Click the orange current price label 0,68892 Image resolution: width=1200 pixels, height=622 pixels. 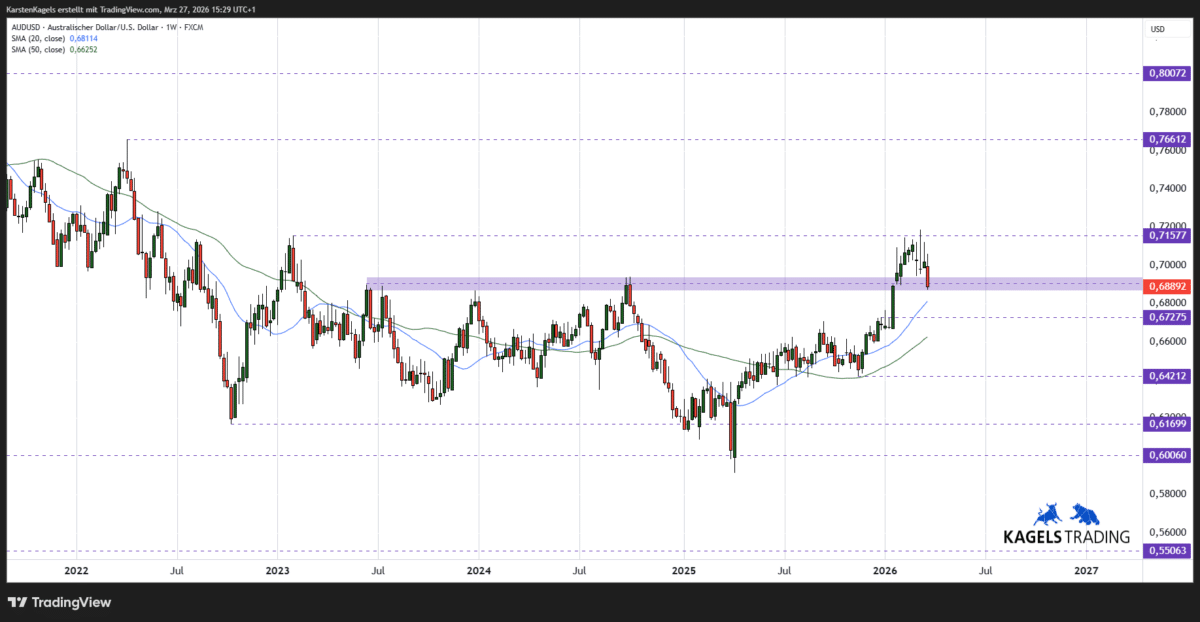(x=1167, y=286)
